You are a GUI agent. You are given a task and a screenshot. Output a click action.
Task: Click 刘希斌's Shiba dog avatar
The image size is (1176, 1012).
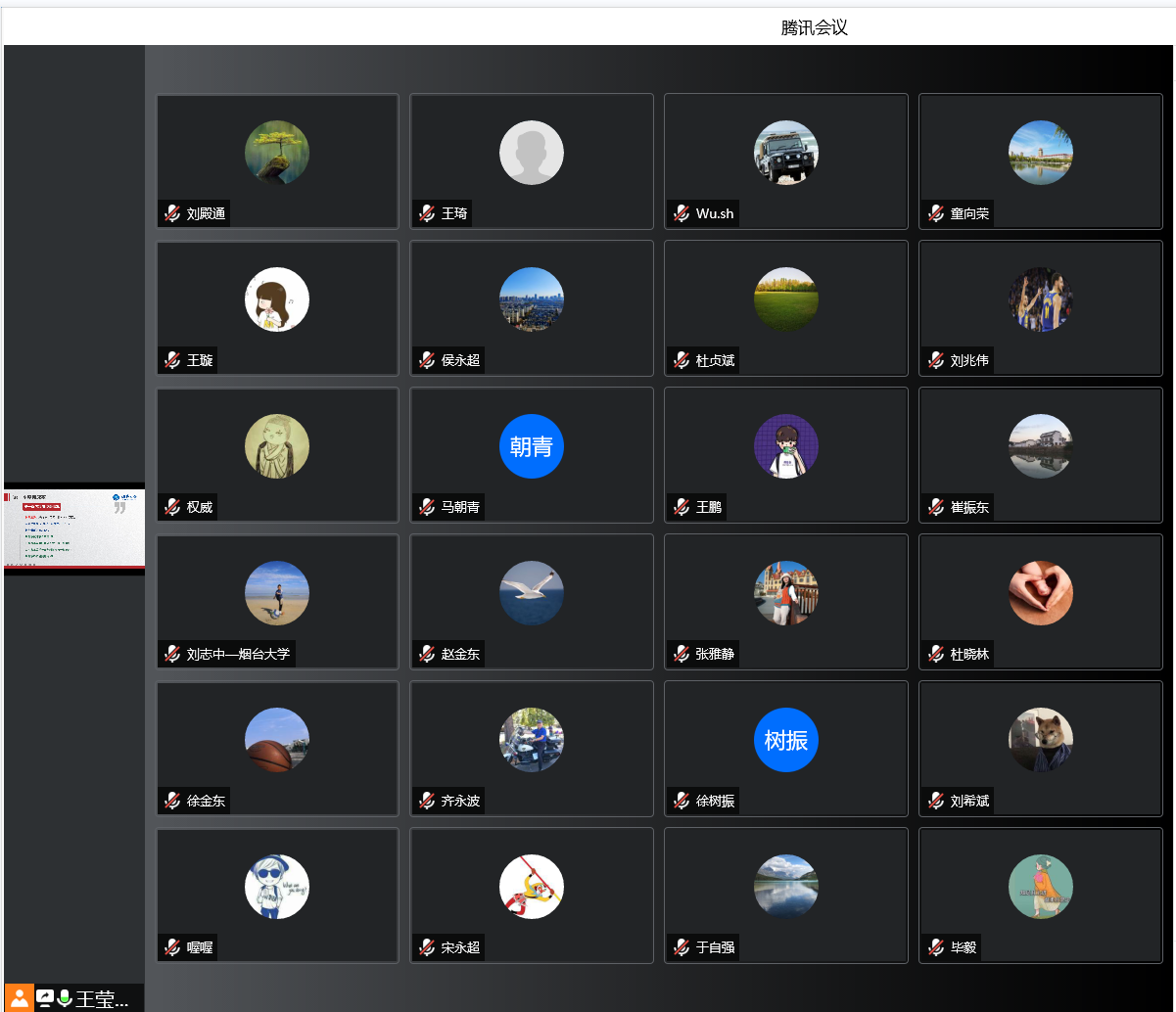[1041, 740]
